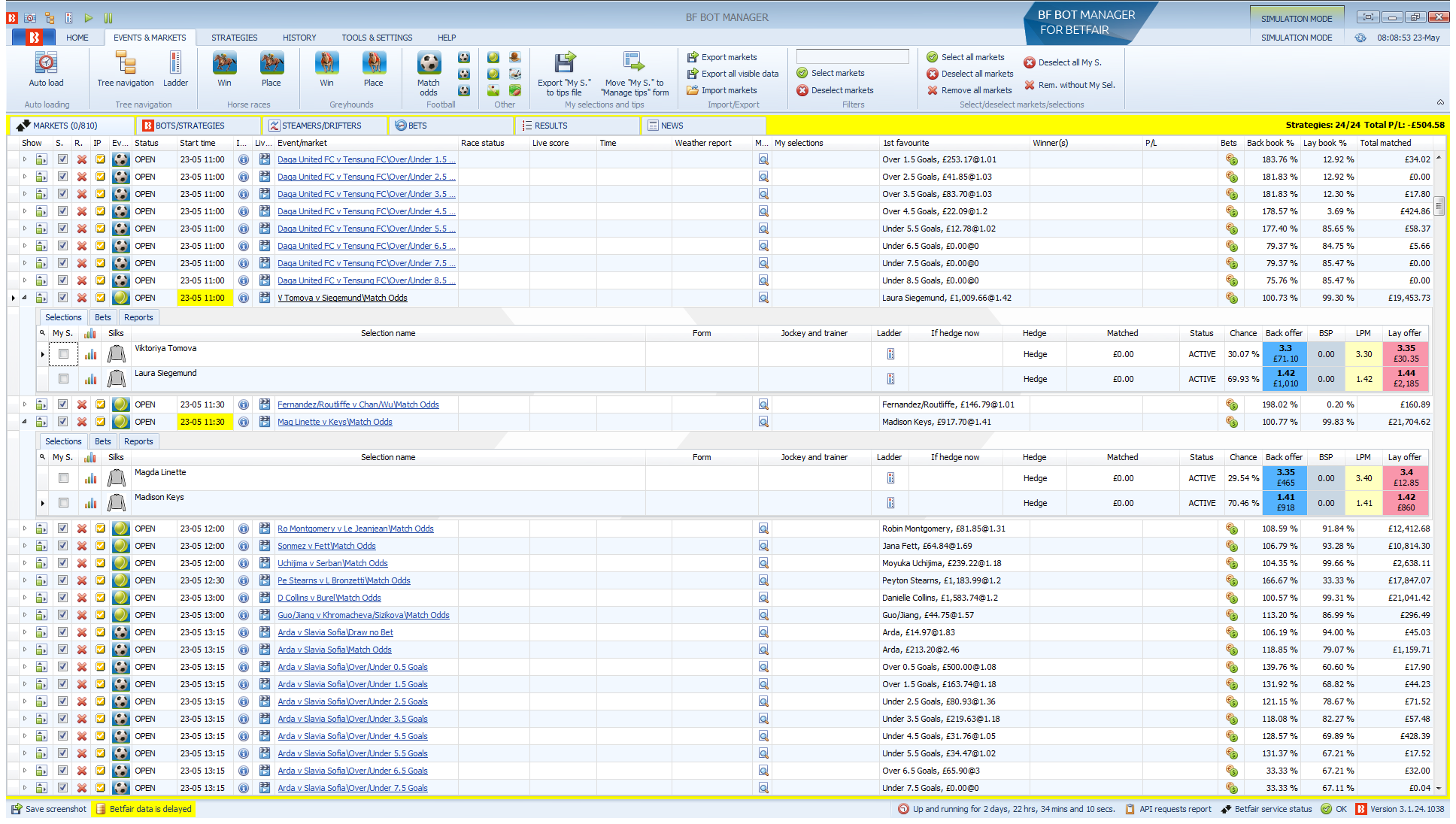Click pink 1.44 lay offer for Laura Siegemund

[x=1406, y=379]
